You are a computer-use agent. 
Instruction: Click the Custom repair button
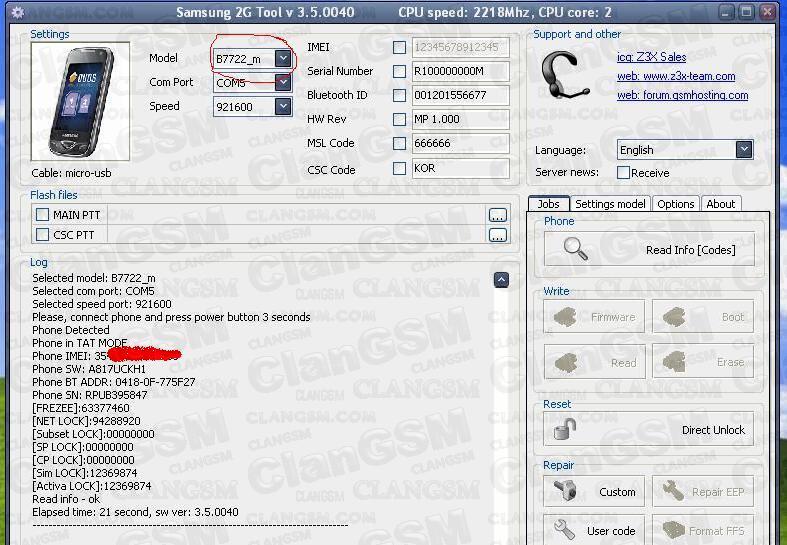pos(594,491)
